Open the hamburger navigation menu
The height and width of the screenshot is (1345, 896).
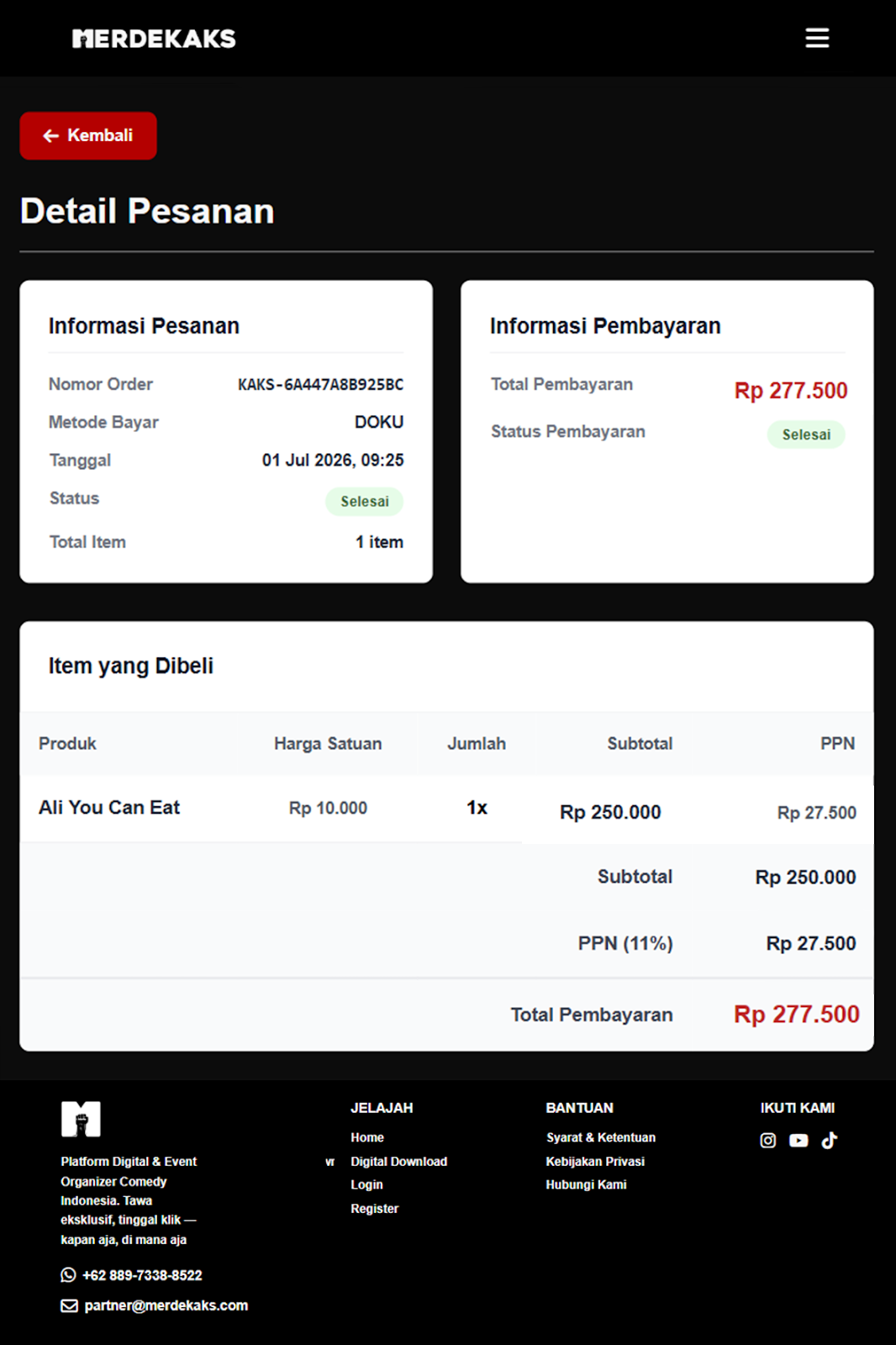817,38
